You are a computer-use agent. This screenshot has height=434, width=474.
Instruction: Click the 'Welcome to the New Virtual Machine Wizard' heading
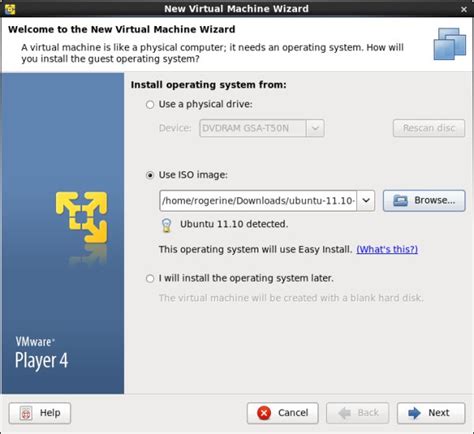pyautogui.click(x=122, y=29)
